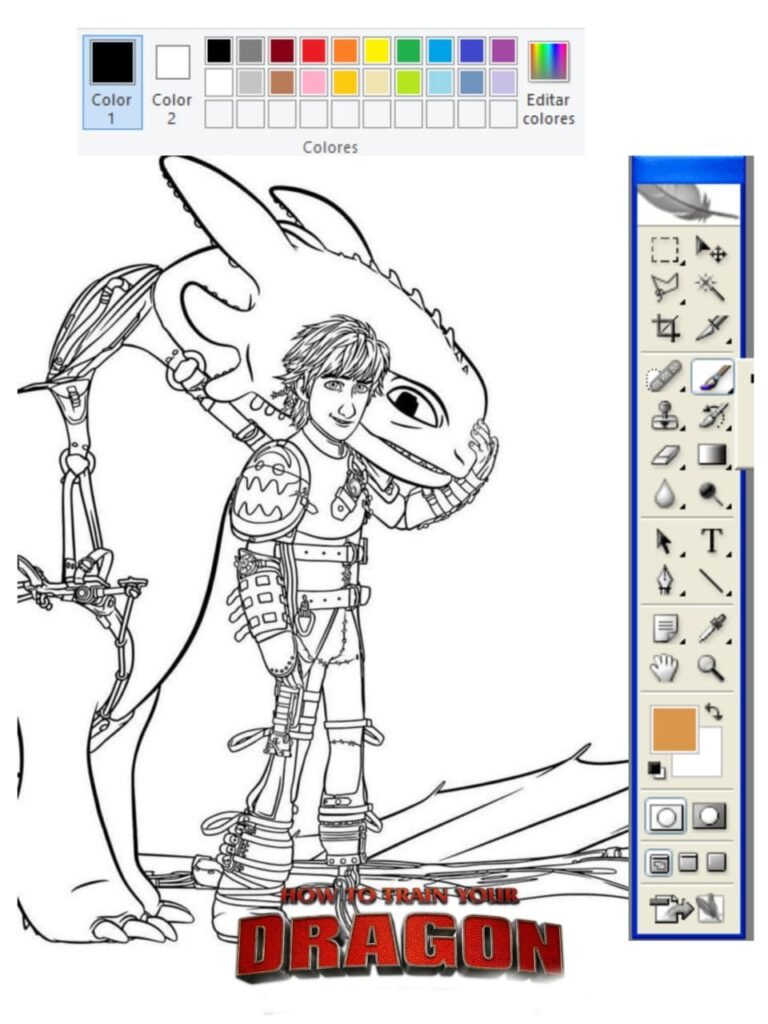Choose the Polygonal Lasso tool
Image resolution: width=768 pixels, height=1024 pixels.
pos(665,287)
